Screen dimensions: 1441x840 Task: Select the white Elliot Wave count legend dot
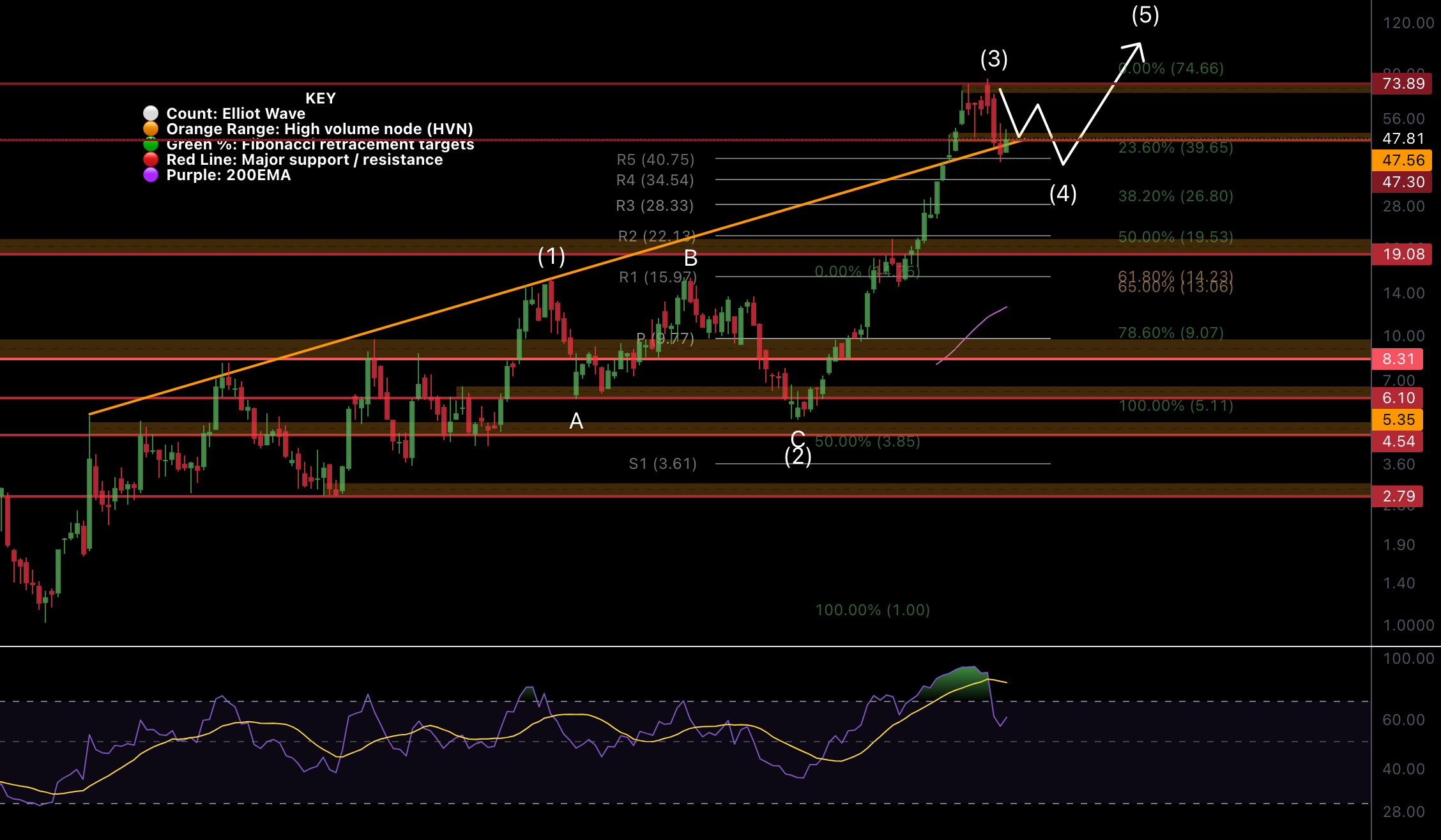[x=151, y=113]
